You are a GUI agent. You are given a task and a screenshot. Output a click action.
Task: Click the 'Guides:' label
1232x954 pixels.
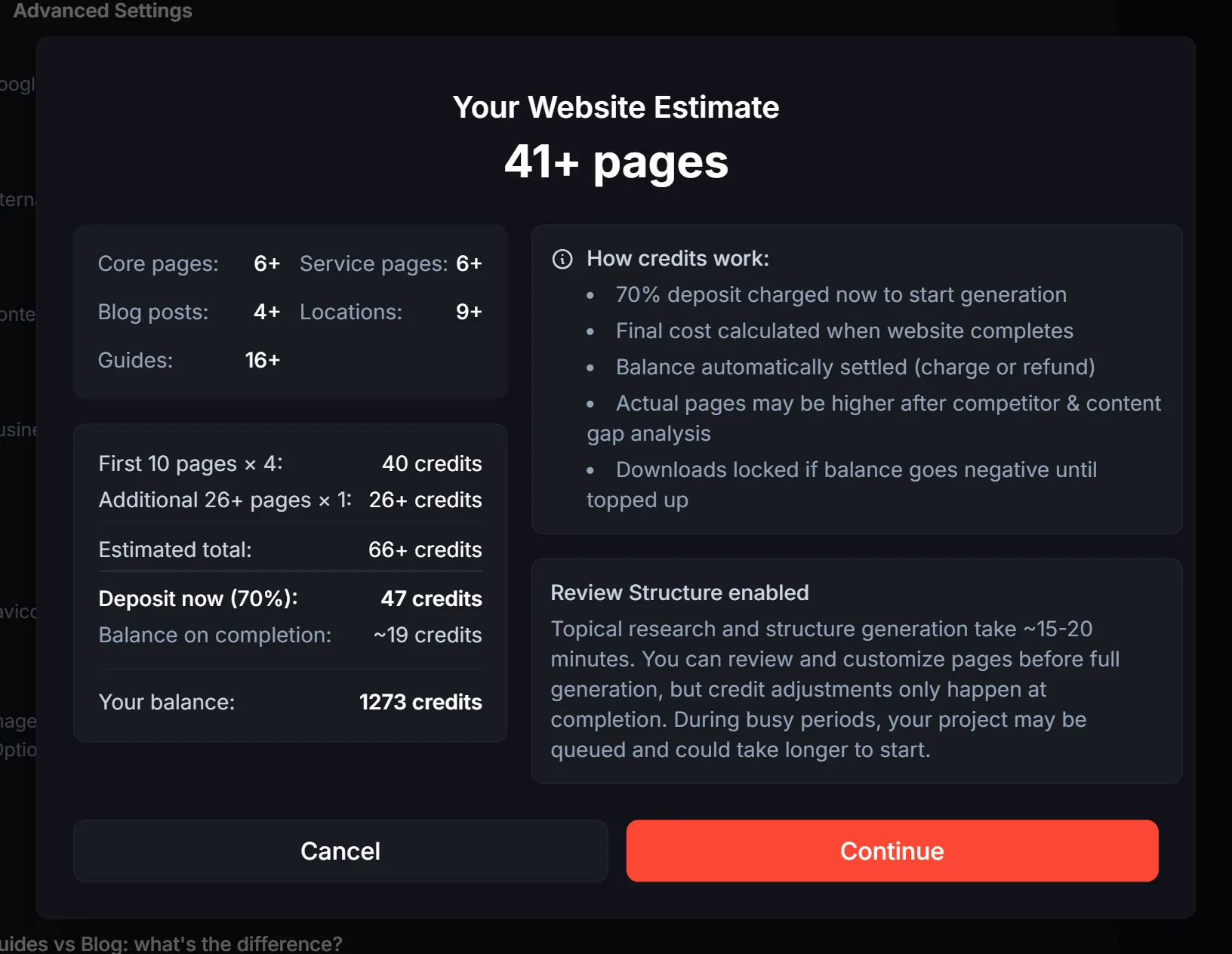tap(136, 360)
